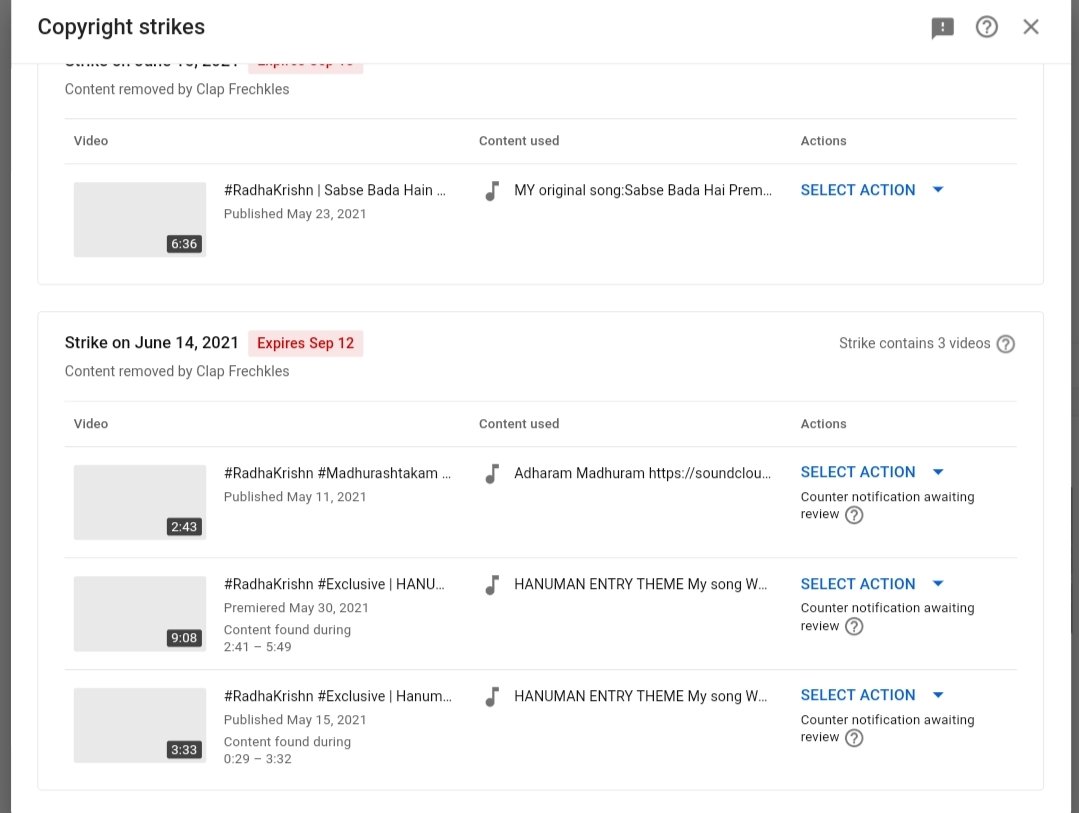Open the 2:43 video thumbnail
1079x813 pixels.
(x=140, y=503)
